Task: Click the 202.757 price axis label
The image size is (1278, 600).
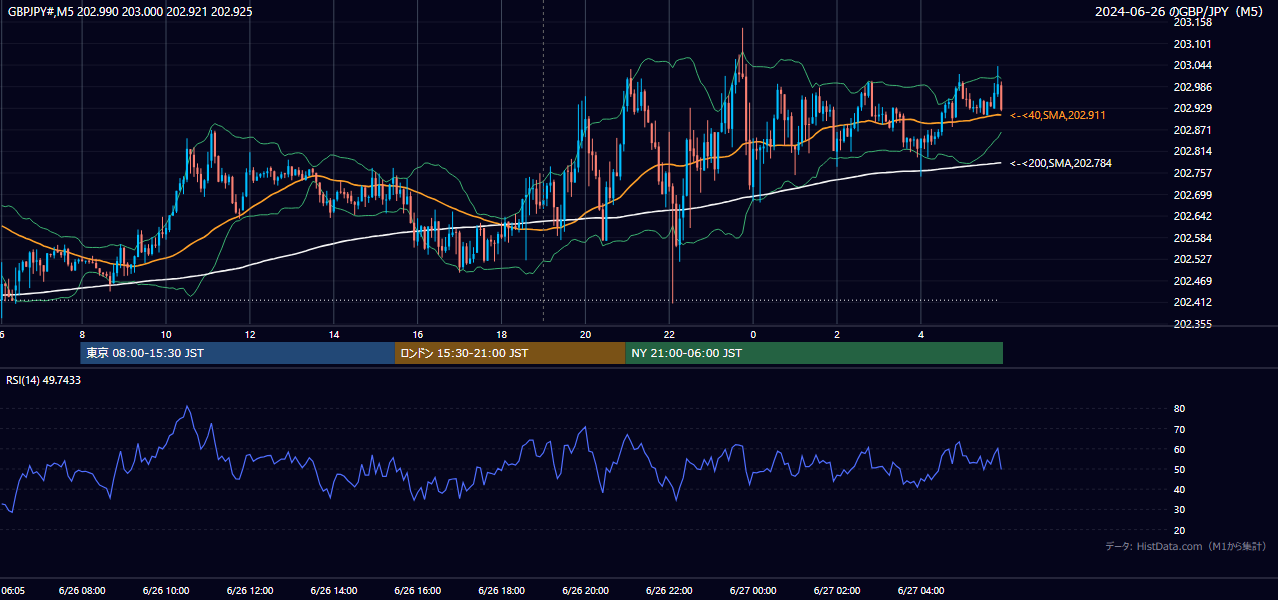Action: tap(1192, 173)
